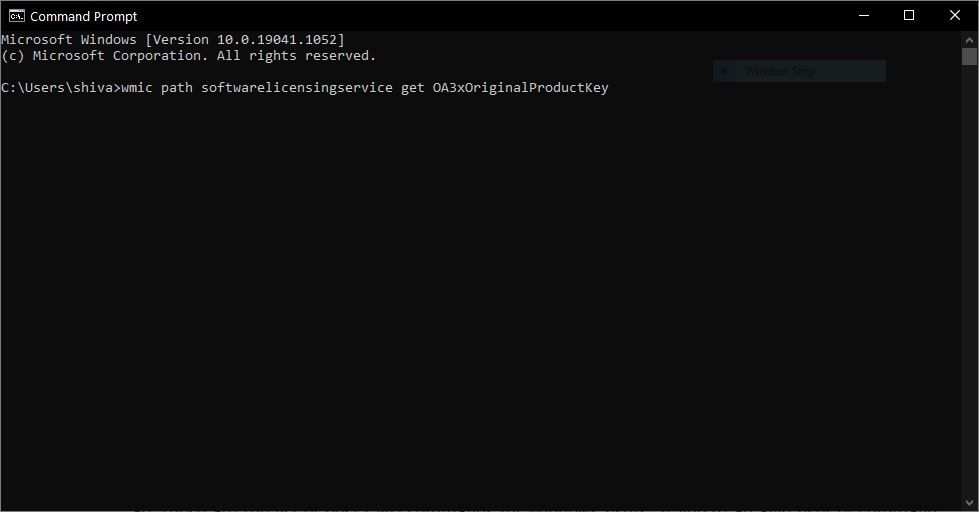Click the vertical scrollbar thumb
The height and width of the screenshot is (512, 979).
[969, 56]
